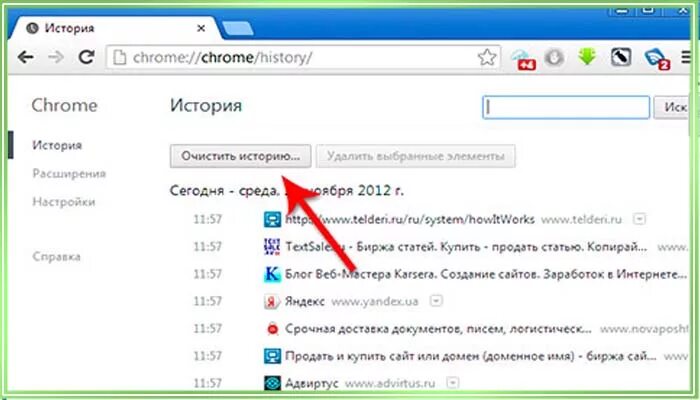Open История in the left sidebar
This screenshot has width=700, height=400.
click(x=57, y=145)
